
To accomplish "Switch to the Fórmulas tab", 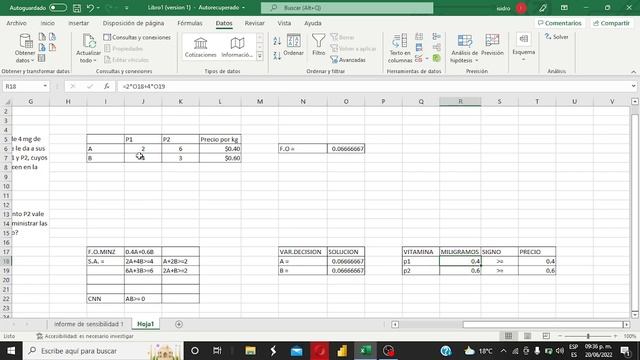I will click(x=190, y=23).
